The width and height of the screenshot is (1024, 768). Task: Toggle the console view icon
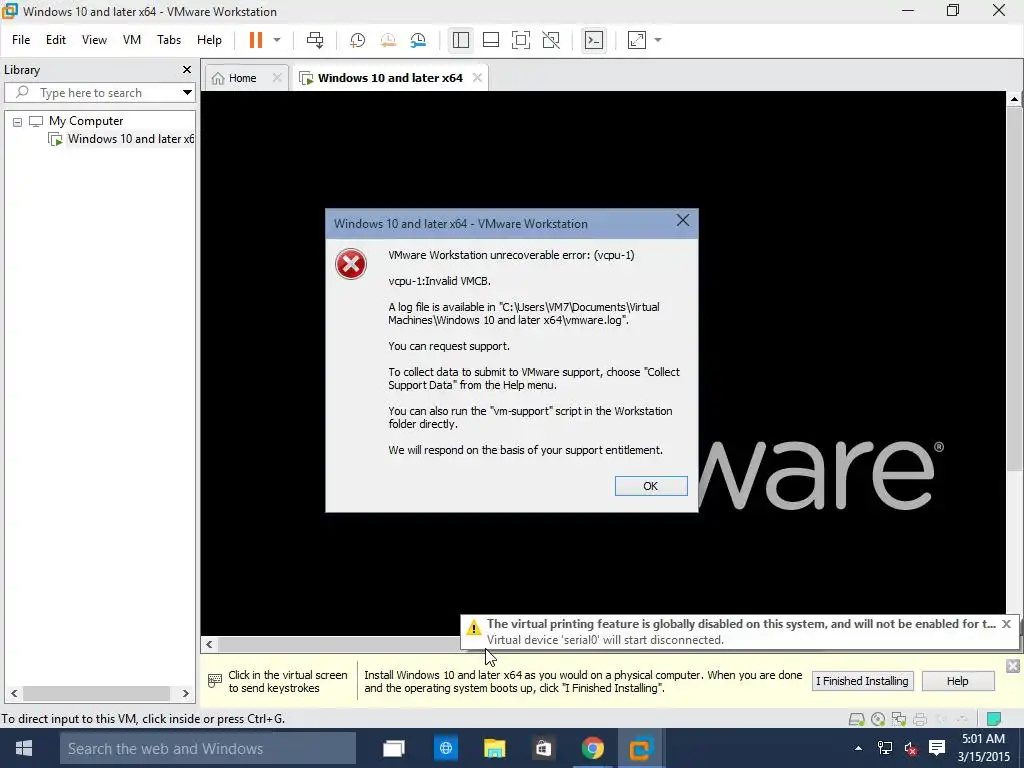coord(594,40)
